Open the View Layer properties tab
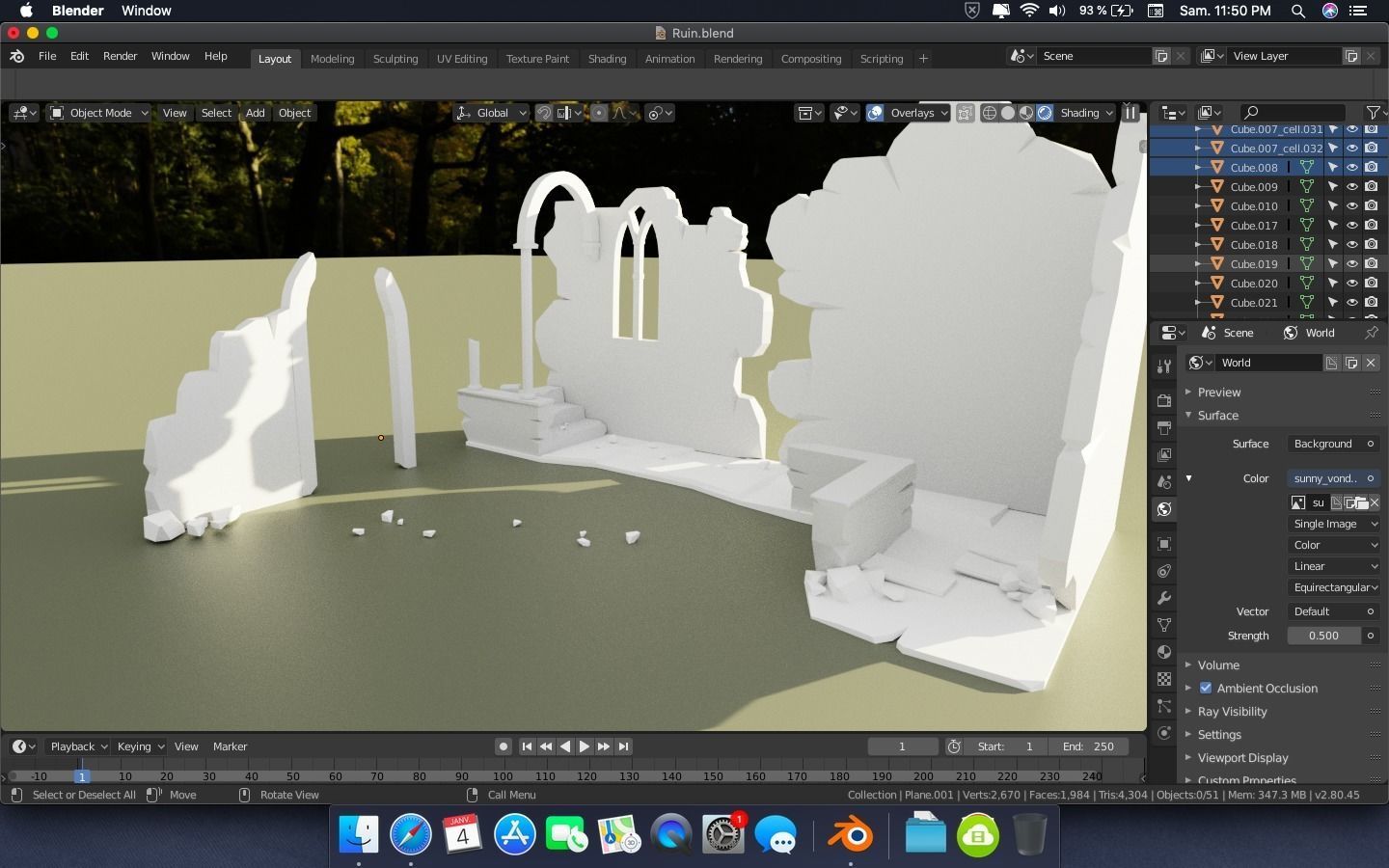The image size is (1389, 868). (x=1164, y=454)
